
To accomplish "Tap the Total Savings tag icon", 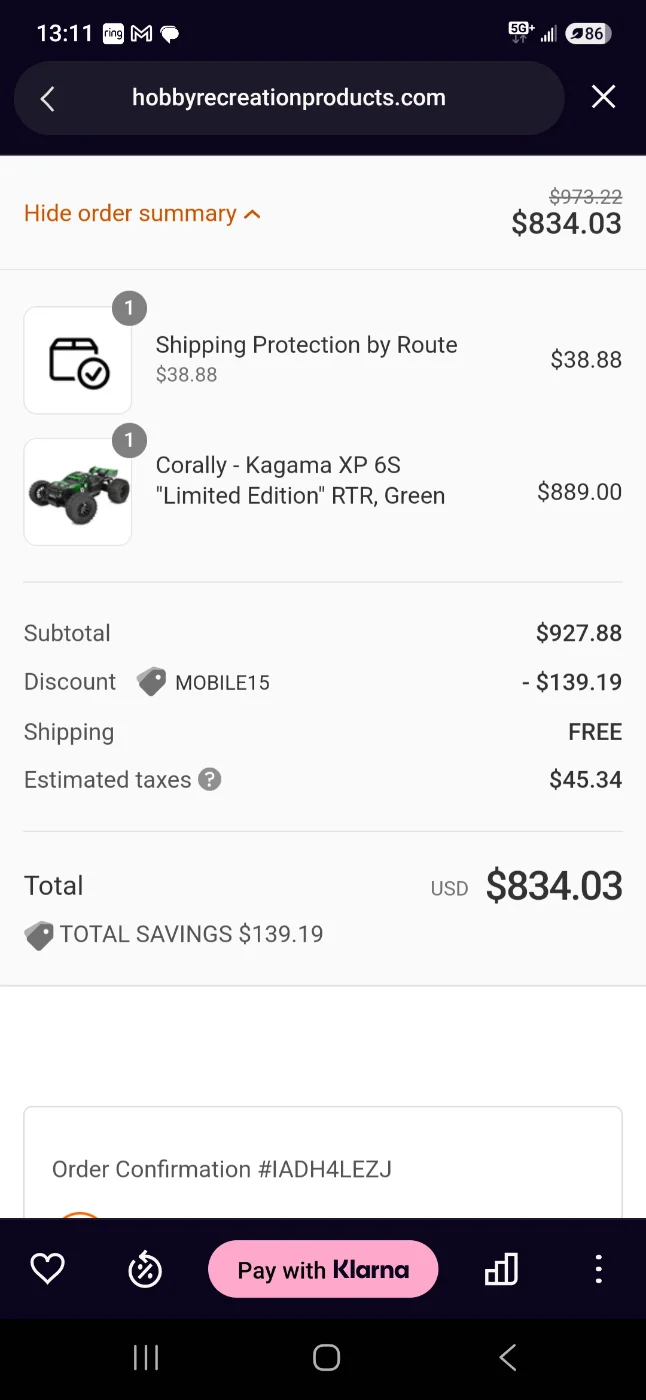I will (38, 935).
